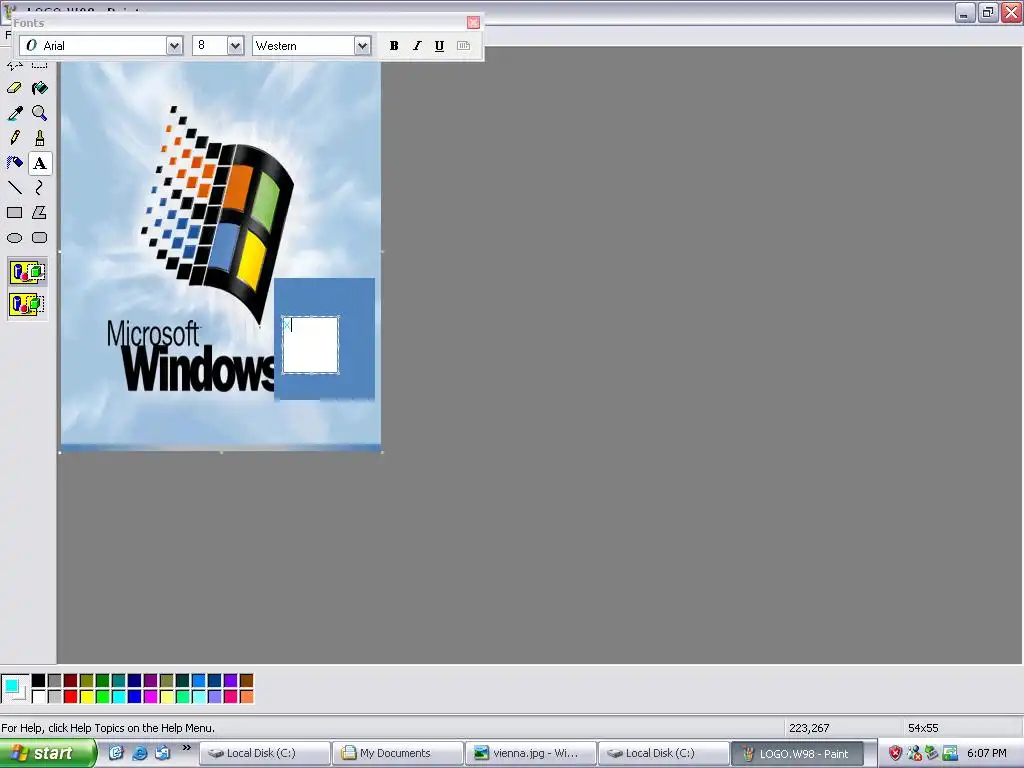Pick the straight Line tool

[x=14, y=188]
